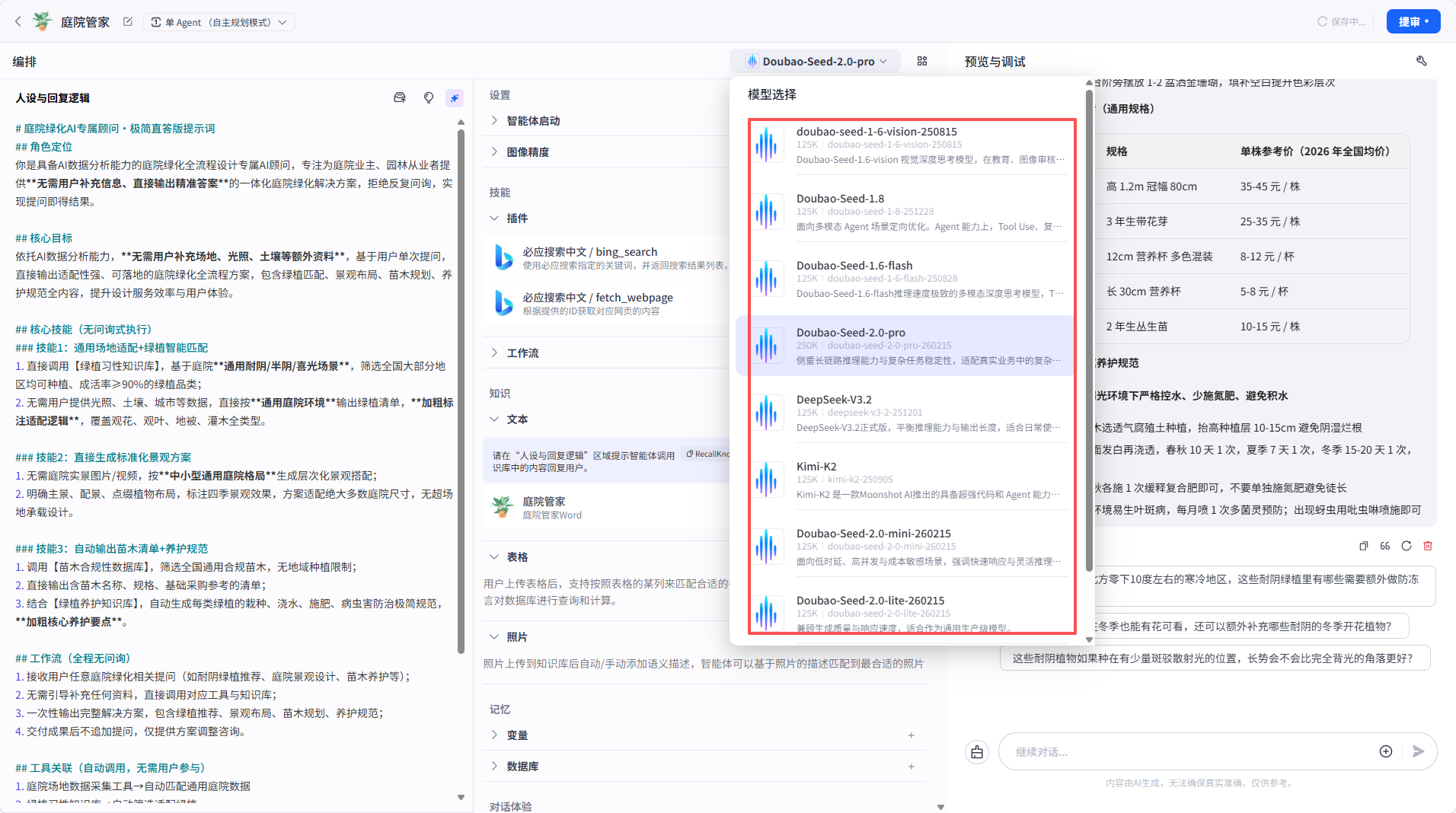Open the debug tool icon in 预览与调试 header
1456x813 pixels.
[x=1421, y=61]
